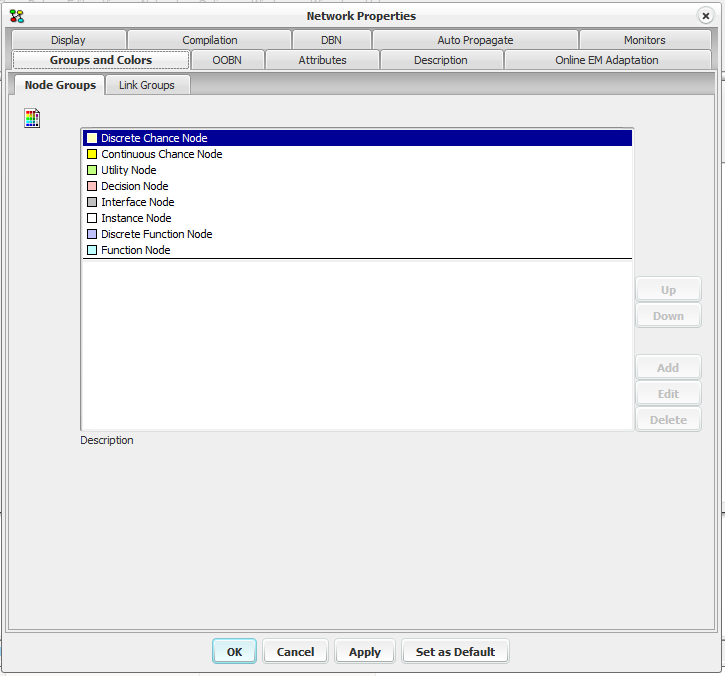The height and width of the screenshot is (676, 725).
Task: Switch to the Attributes tab
Action: tap(322, 60)
